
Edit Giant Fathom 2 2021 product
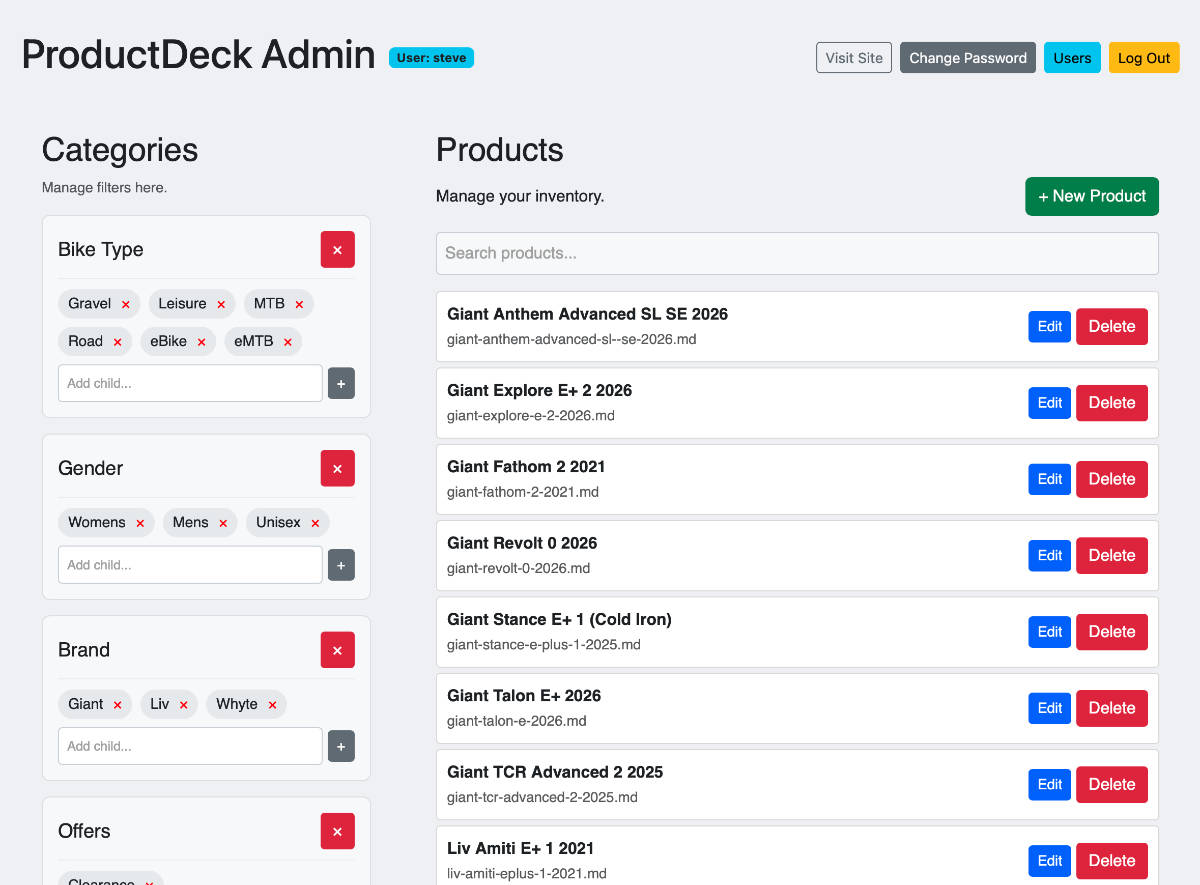click(x=1049, y=479)
